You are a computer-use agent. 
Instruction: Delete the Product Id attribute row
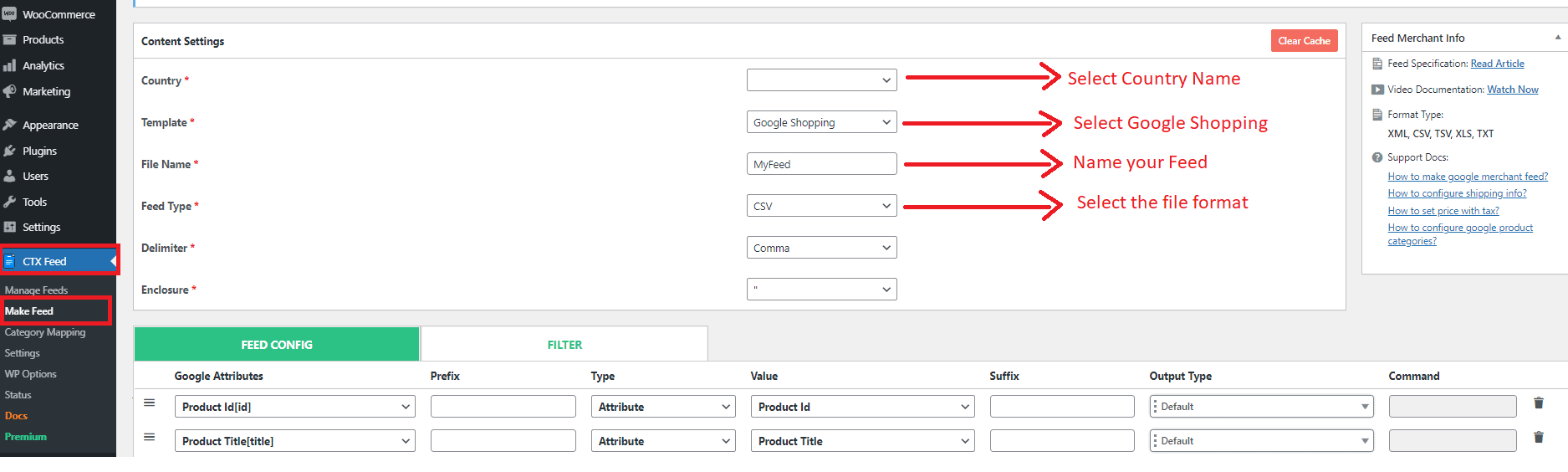tap(1538, 403)
